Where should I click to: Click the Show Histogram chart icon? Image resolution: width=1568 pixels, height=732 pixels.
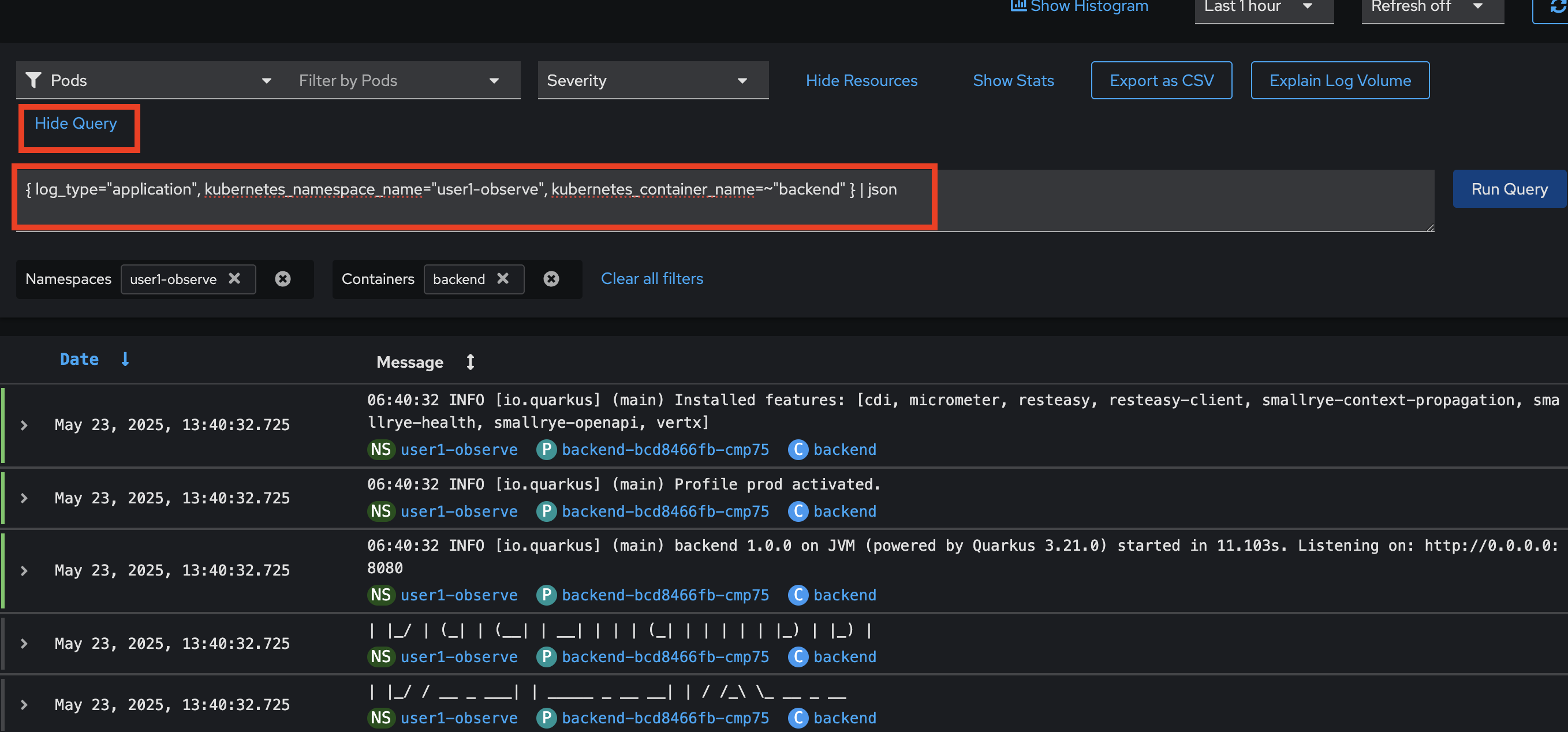(1018, 5)
